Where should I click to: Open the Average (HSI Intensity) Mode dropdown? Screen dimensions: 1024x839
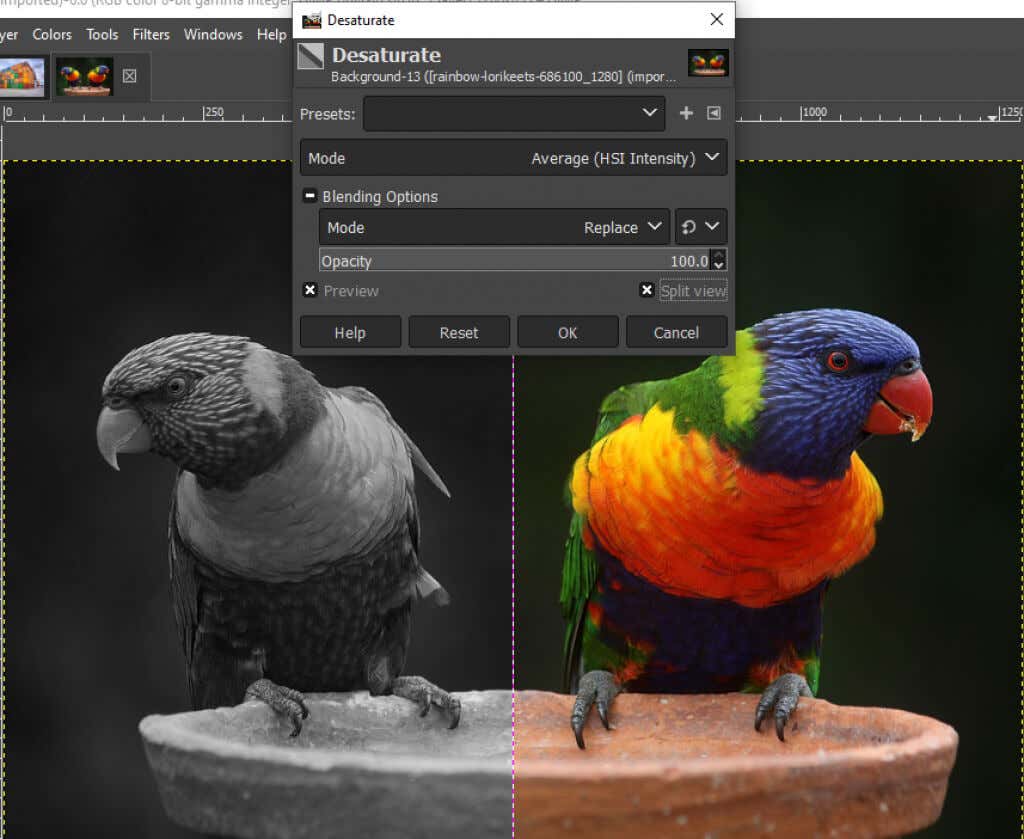coord(620,157)
